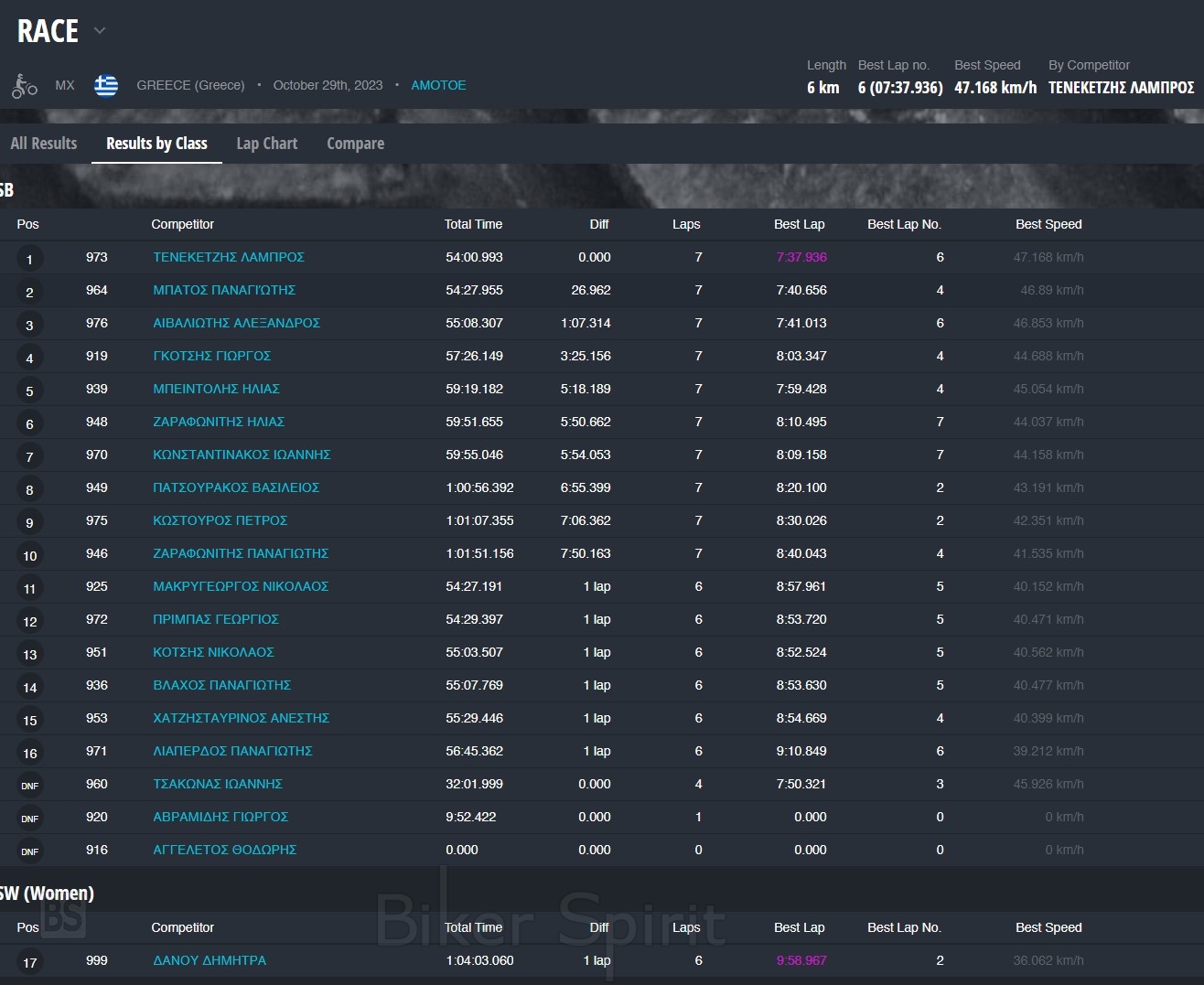This screenshot has height=985, width=1204.
Task: Click competitor ΜΠΑΤΟΣ ΠΑΝΑΓΙΩΤΗΣ name
Action: pyautogui.click(x=224, y=290)
